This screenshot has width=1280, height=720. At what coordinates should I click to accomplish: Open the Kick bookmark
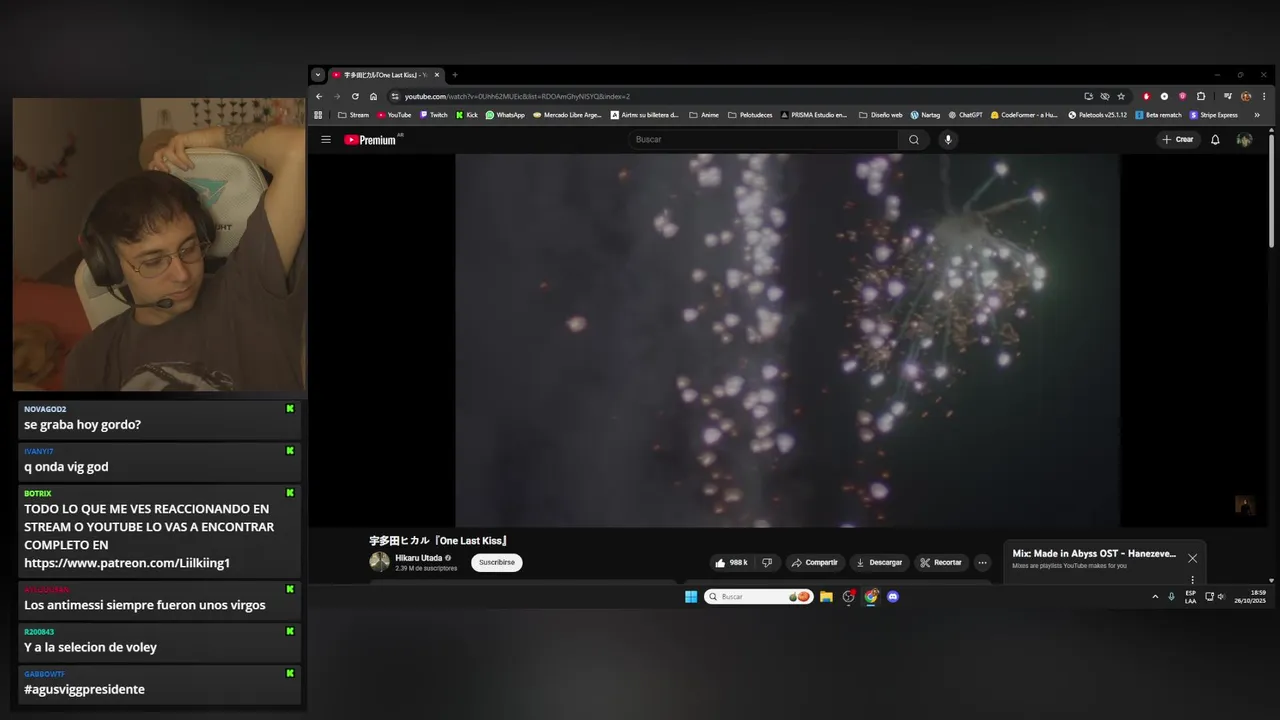[467, 115]
